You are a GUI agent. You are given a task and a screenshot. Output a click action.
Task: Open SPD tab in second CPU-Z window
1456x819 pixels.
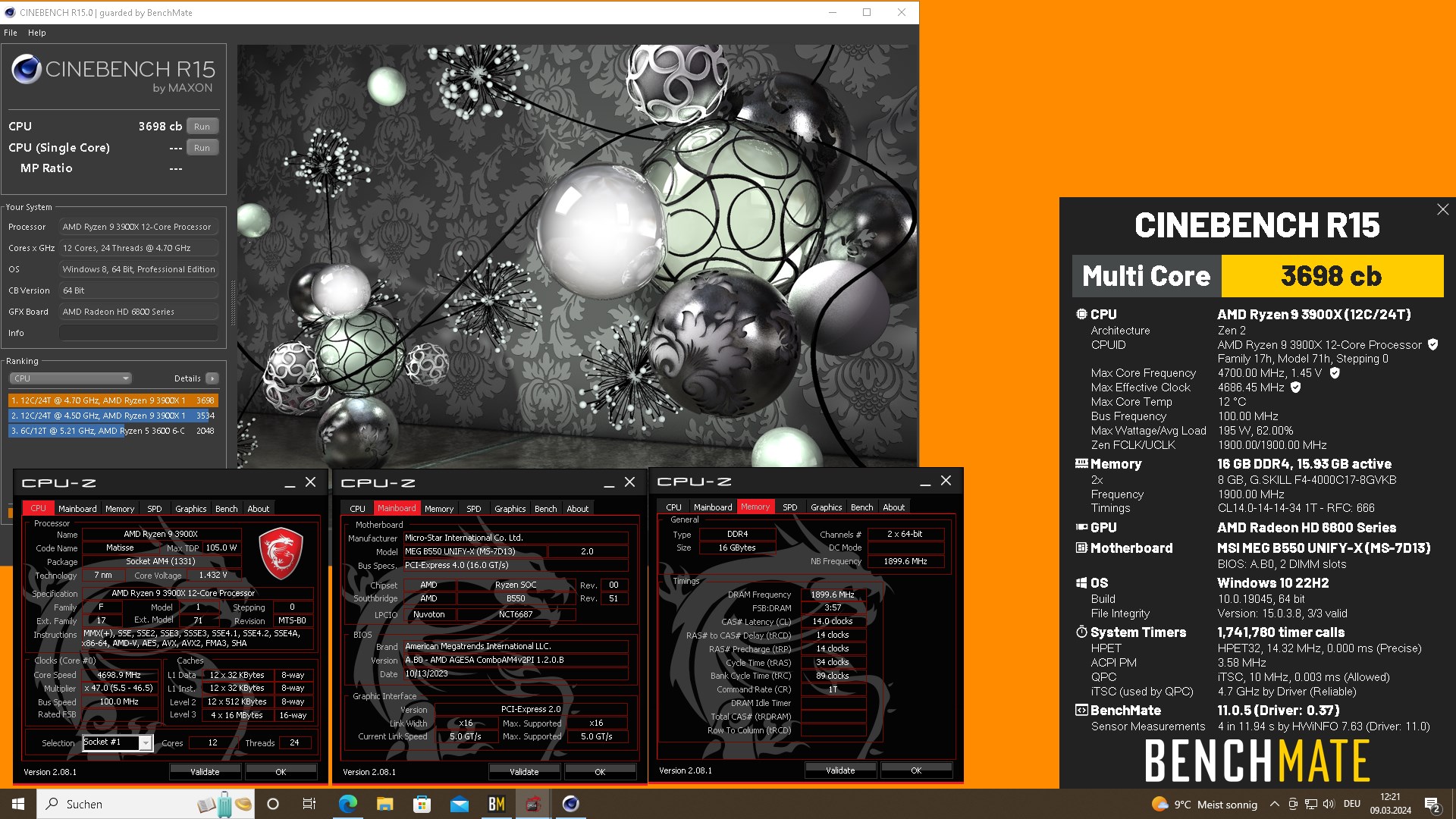click(x=474, y=509)
